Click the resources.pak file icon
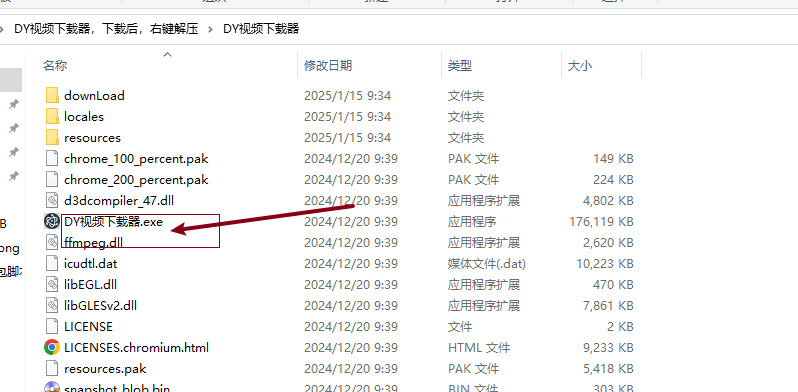Image resolution: width=798 pixels, height=392 pixels. click(52, 369)
